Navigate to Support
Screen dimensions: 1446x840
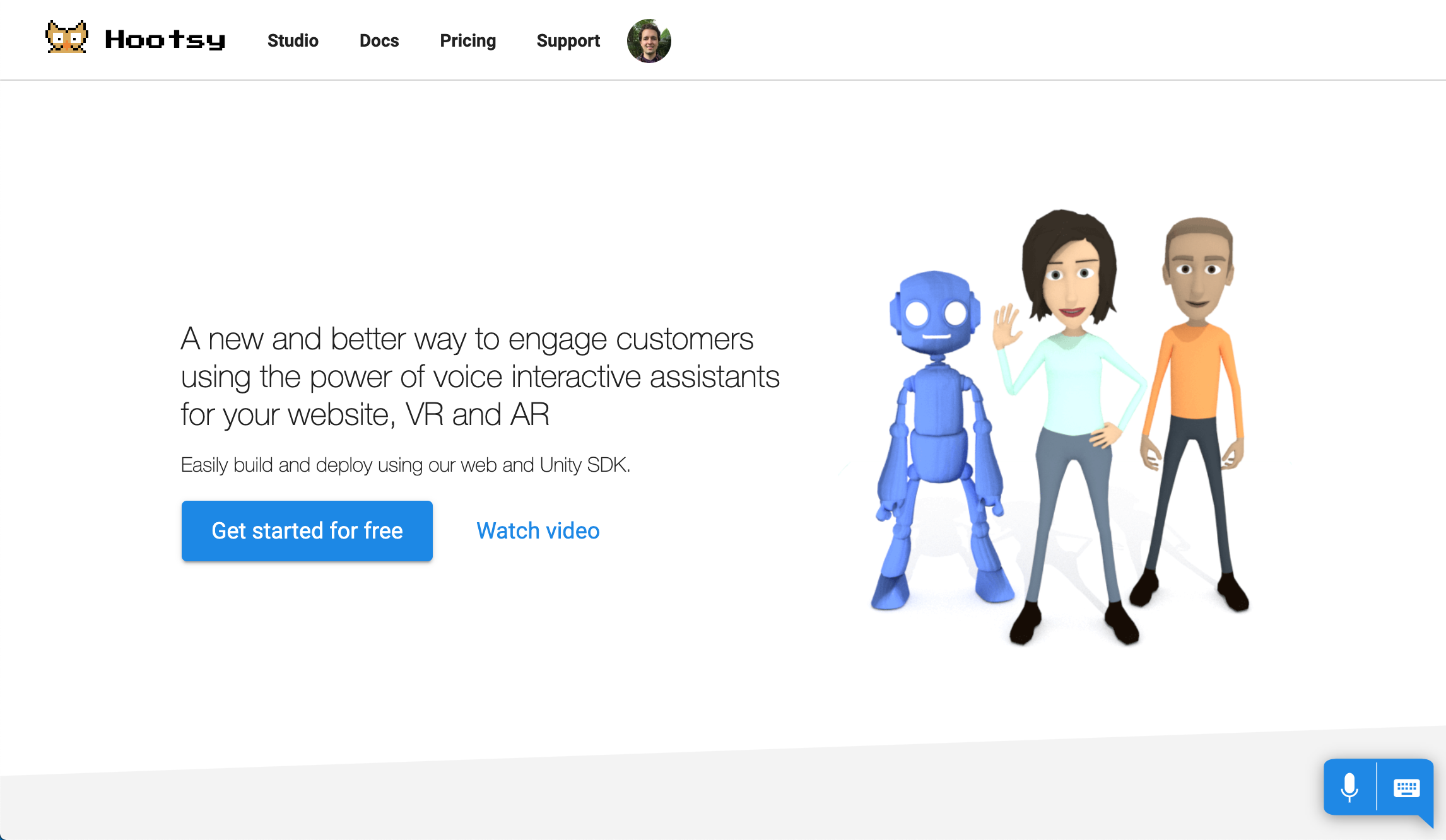[x=568, y=41]
